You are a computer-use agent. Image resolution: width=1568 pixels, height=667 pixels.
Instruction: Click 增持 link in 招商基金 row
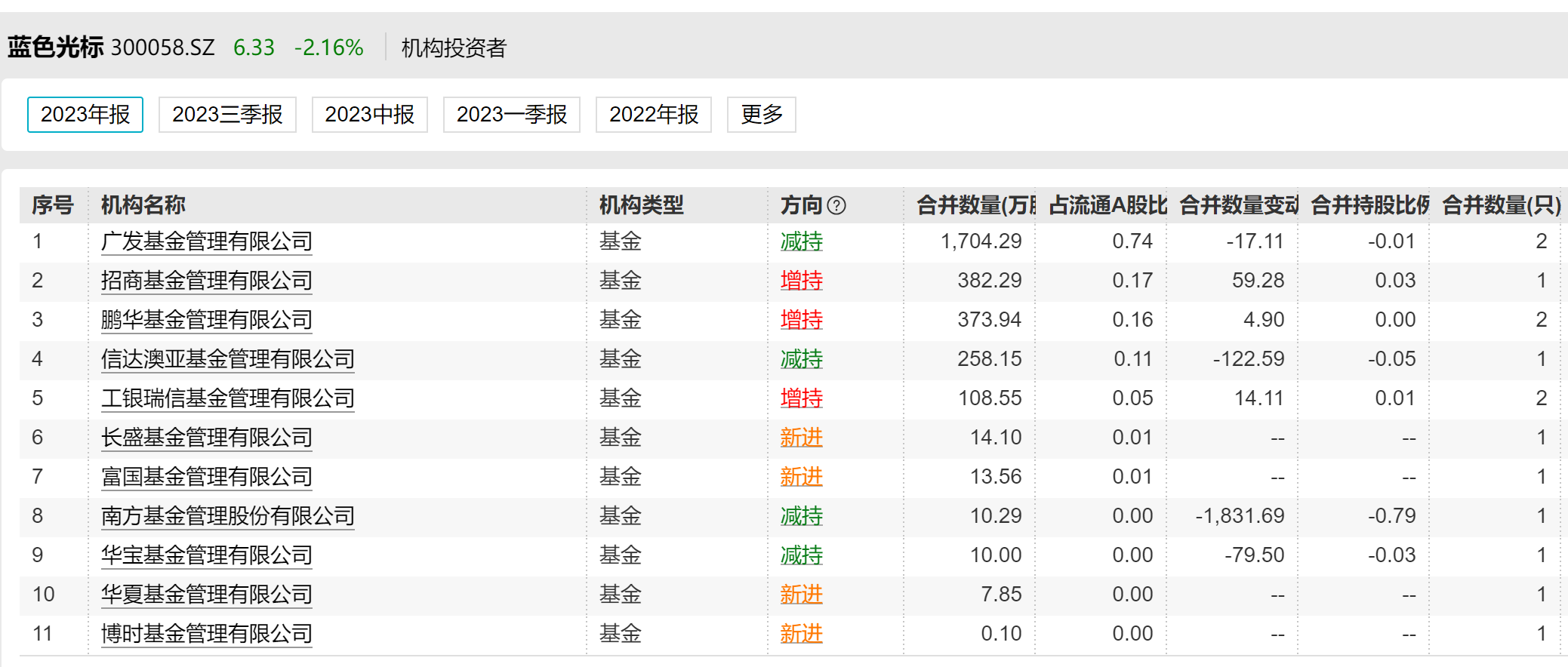[x=802, y=281]
